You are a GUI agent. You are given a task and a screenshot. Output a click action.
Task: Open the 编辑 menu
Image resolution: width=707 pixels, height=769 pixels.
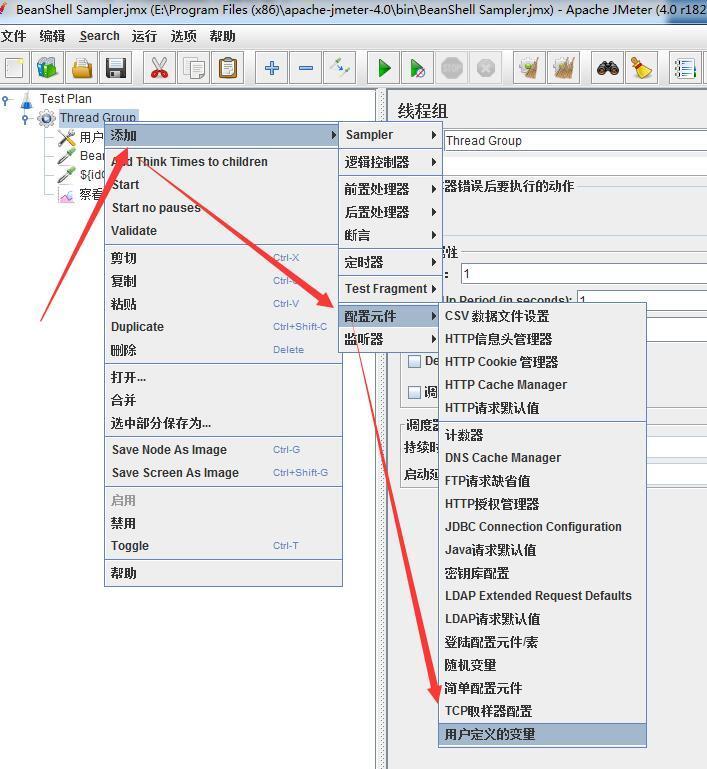52,36
